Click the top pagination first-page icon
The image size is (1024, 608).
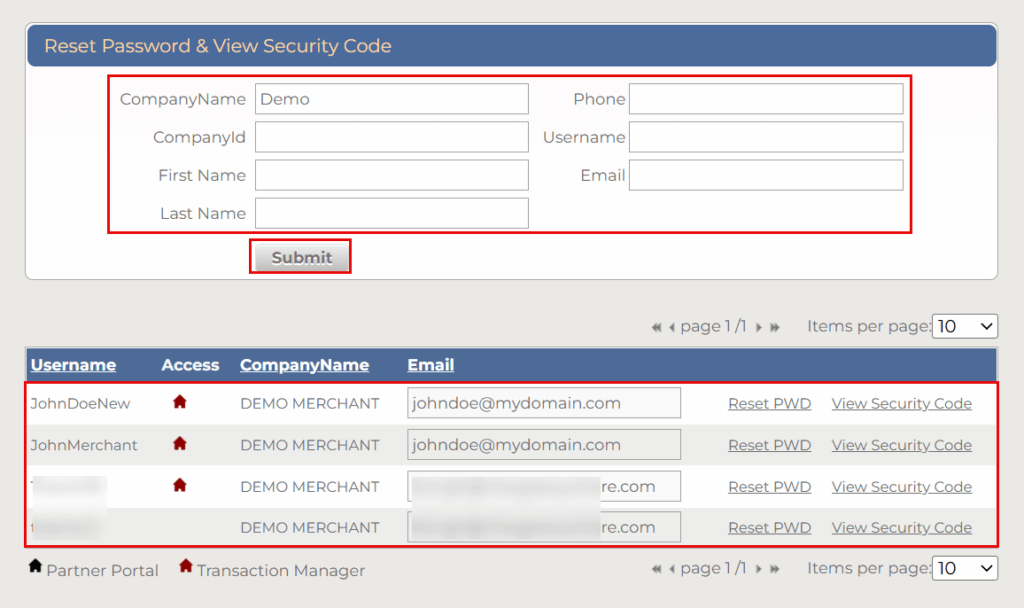point(656,327)
